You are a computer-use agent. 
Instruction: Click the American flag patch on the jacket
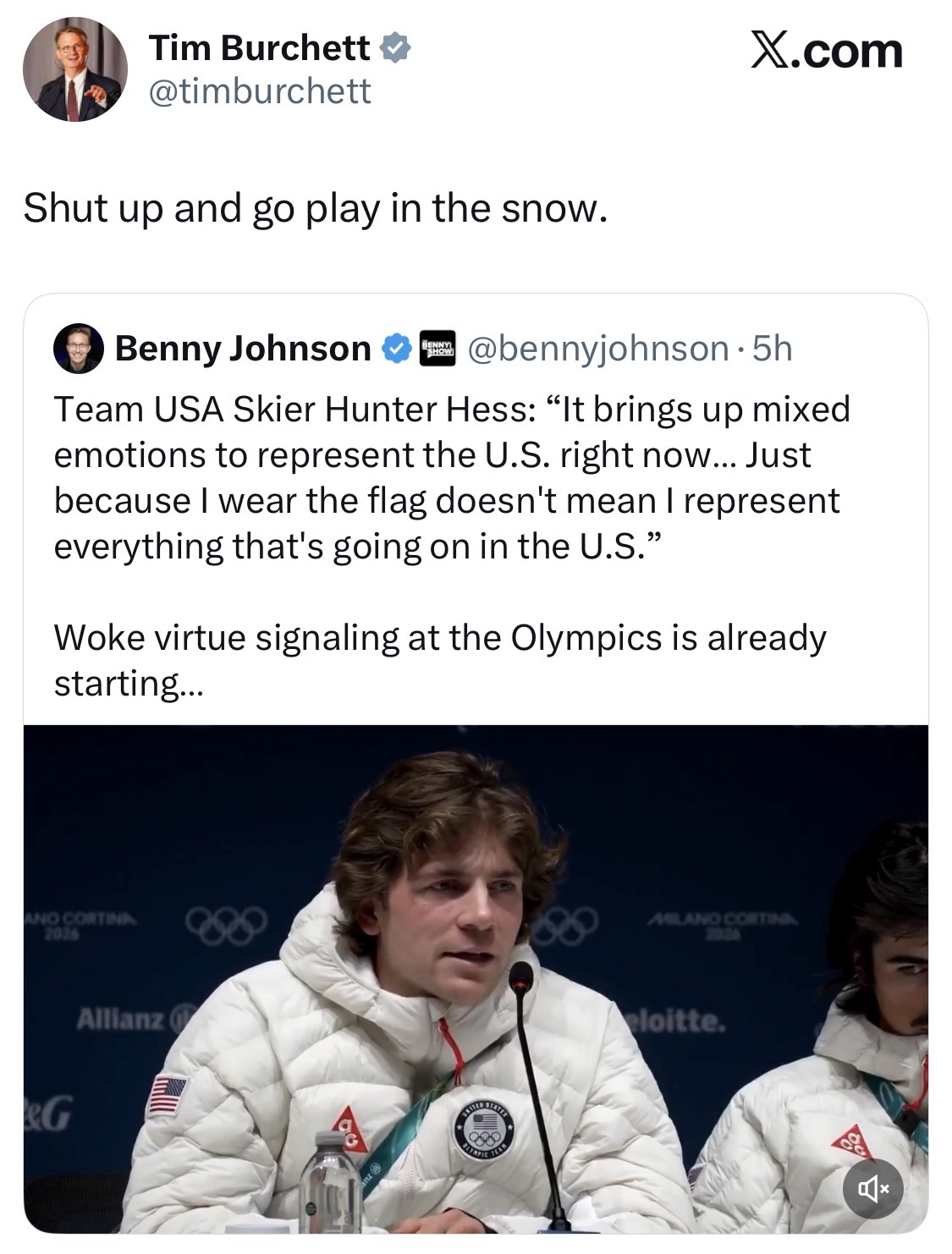(167, 1095)
